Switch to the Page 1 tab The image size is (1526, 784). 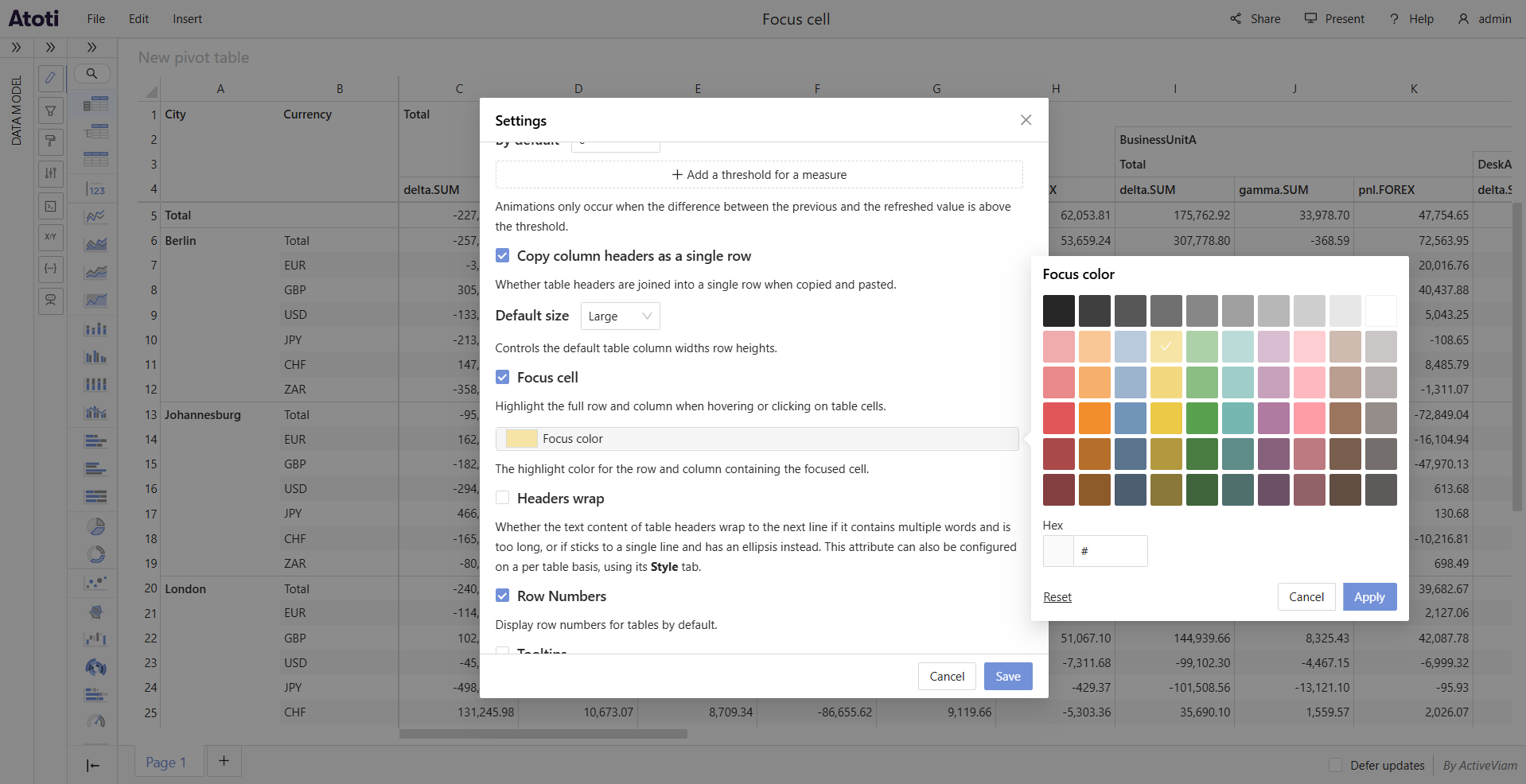[x=165, y=763]
